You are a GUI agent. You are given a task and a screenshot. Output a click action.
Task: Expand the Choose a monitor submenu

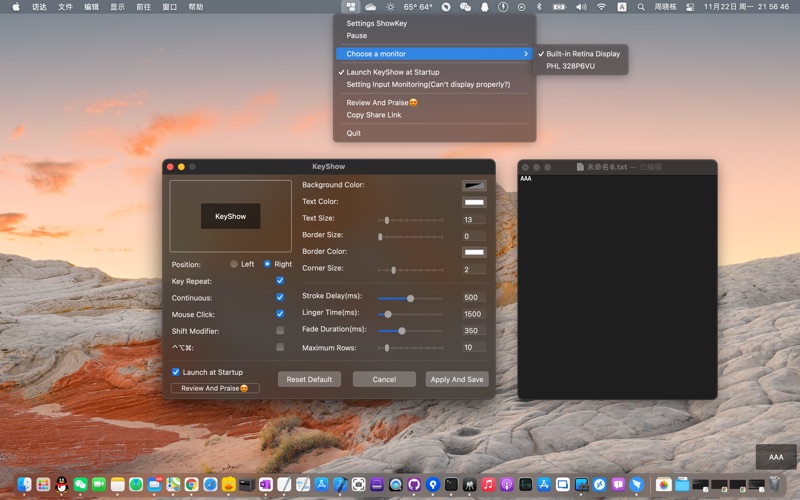point(435,54)
